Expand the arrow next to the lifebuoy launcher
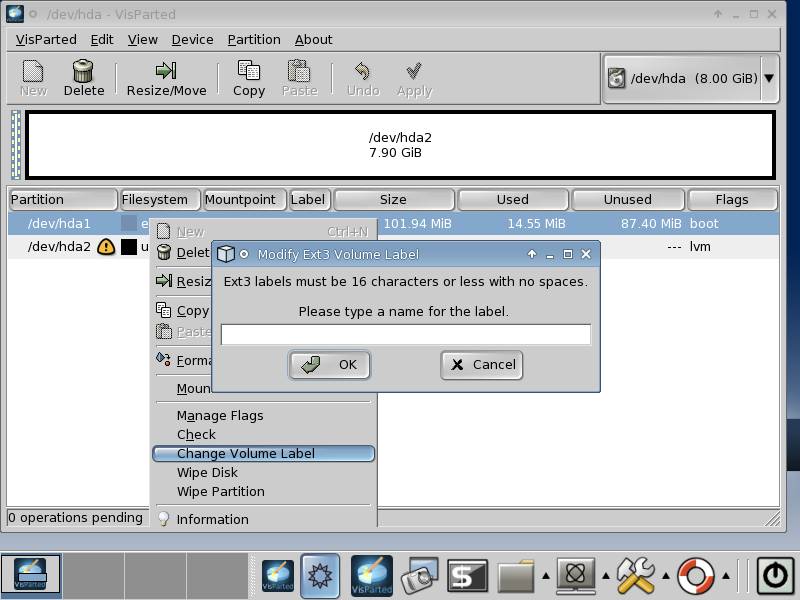Image resolution: width=800 pixels, height=600 pixels. pyautogui.click(x=726, y=576)
